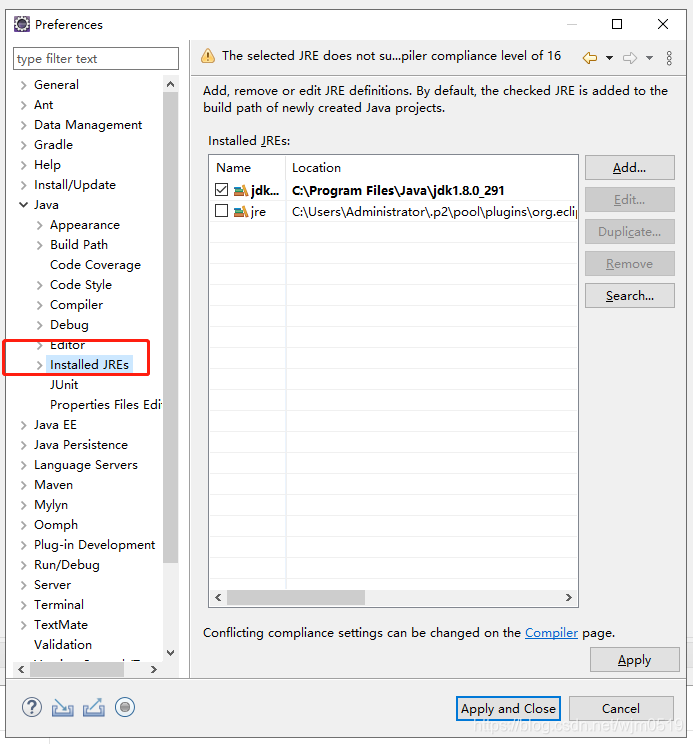Image resolution: width=693 pixels, height=744 pixels.
Task: Select Java EE in the tree
Action: [55, 425]
